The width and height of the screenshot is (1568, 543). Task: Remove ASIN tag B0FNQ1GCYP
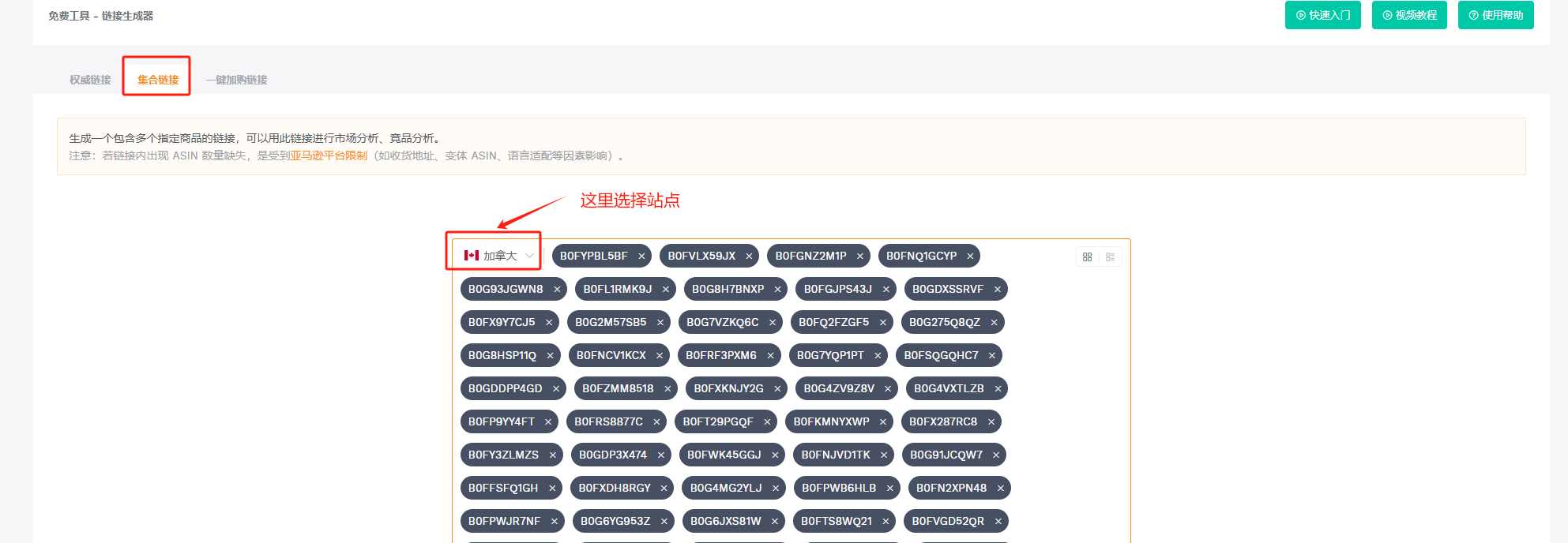970,256
